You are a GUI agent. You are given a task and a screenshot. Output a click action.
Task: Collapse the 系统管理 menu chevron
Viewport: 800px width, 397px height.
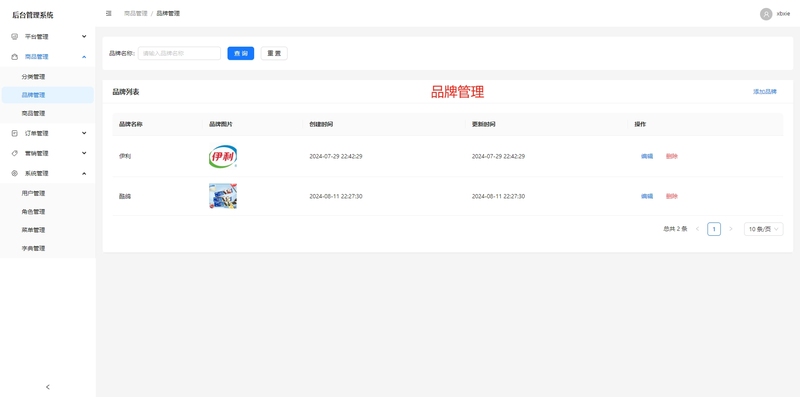(84, 173)
